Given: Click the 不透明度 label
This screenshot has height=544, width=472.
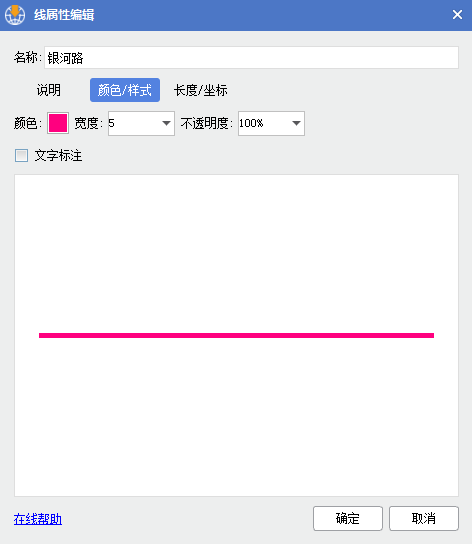Looking at the screenshot, I should click(206, 123).
